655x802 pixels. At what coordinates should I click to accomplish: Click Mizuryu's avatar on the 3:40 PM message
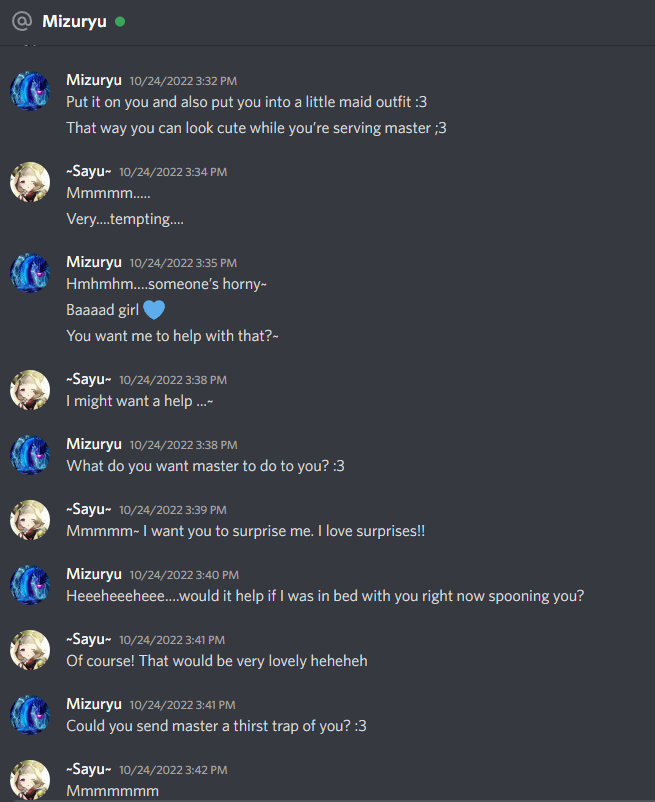pos(30,585)
